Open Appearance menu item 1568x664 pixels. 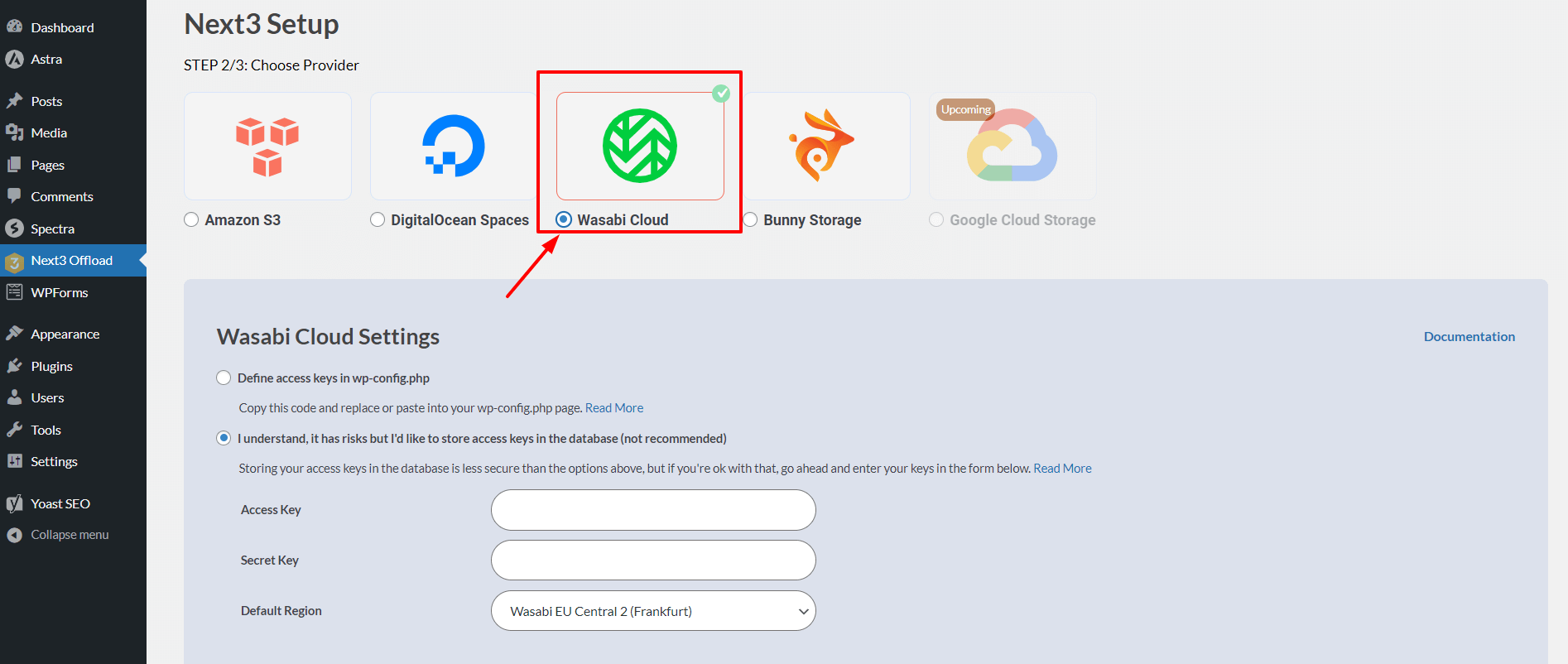pyautogui.click(x=73, y=334)
